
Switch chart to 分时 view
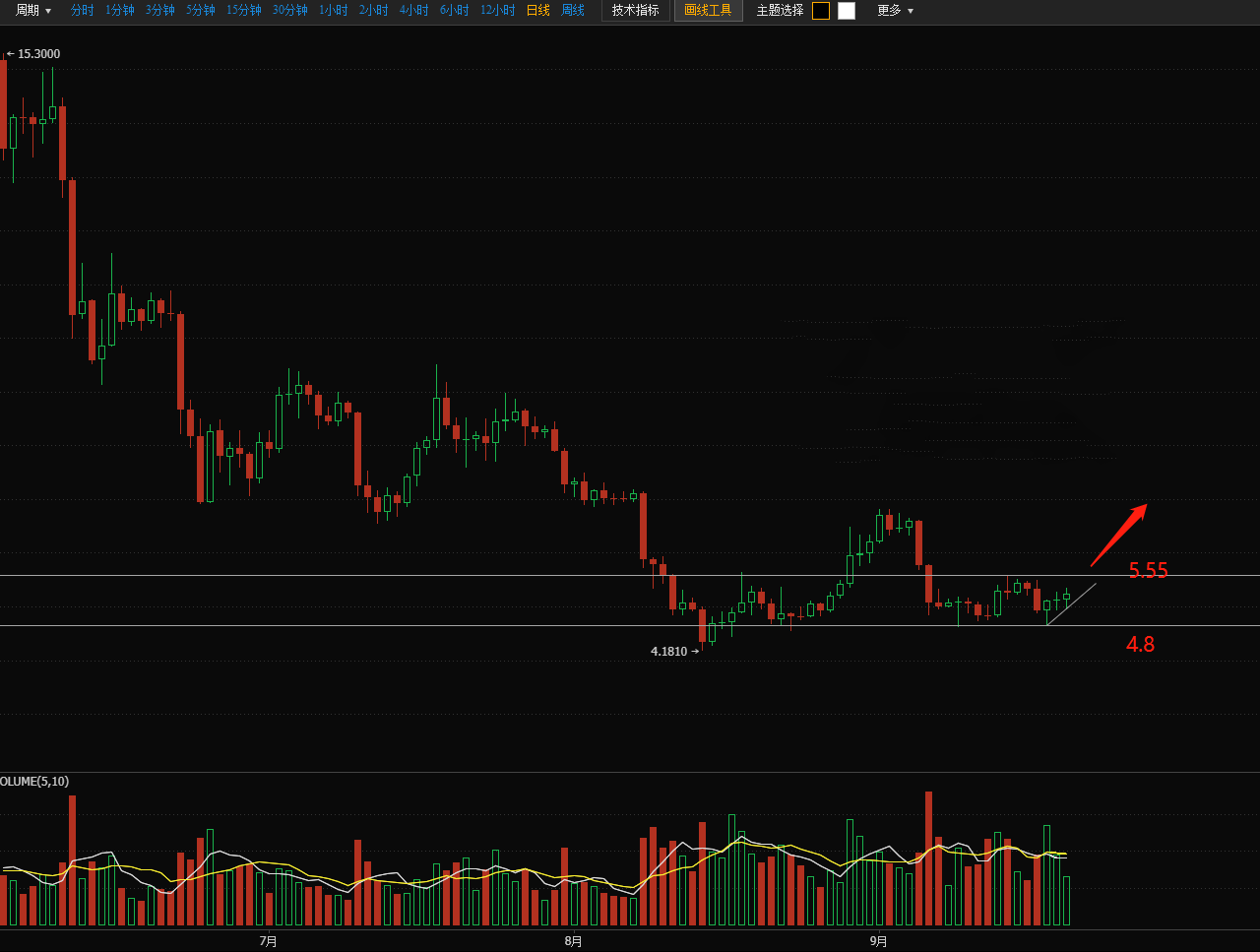click(x=83, y=11)
